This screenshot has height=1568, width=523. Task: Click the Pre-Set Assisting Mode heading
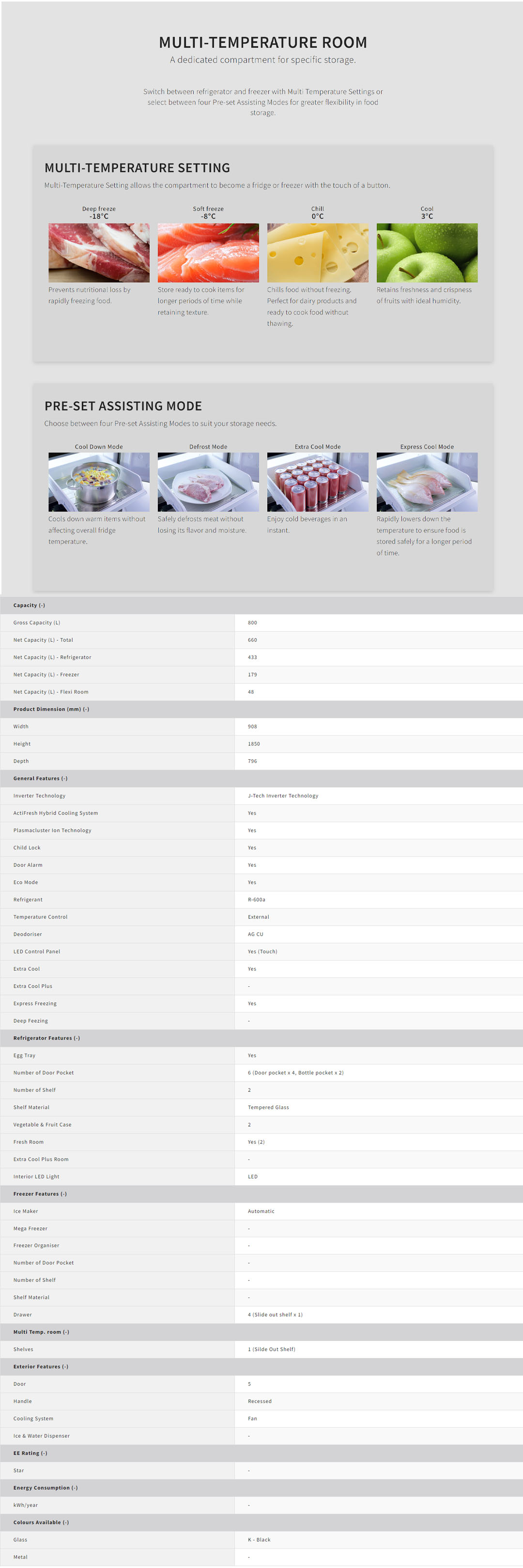tap(123, 406)
